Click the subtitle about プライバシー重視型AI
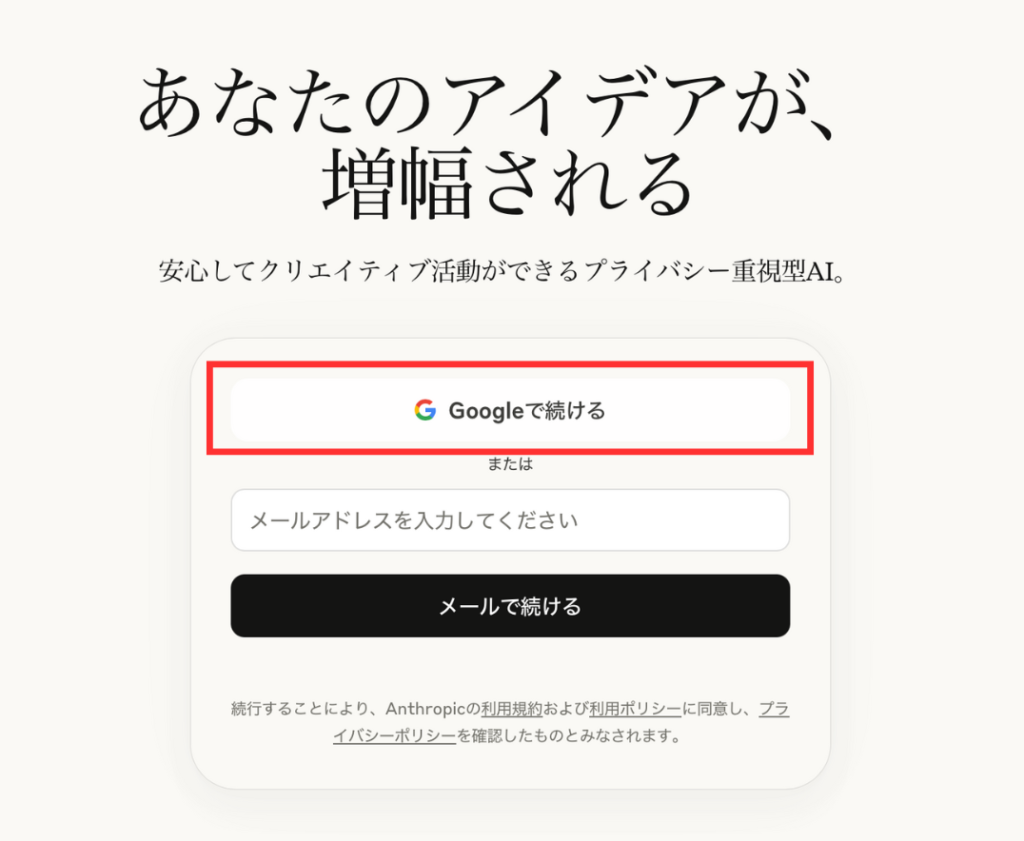 503,271
